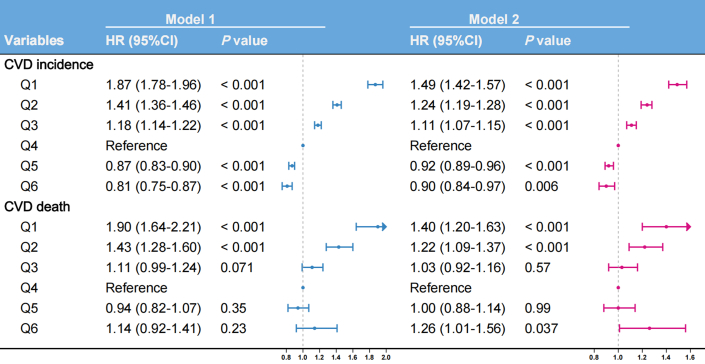
Task: Click the CVD incidence section label
Action: (x=49, y=64)
